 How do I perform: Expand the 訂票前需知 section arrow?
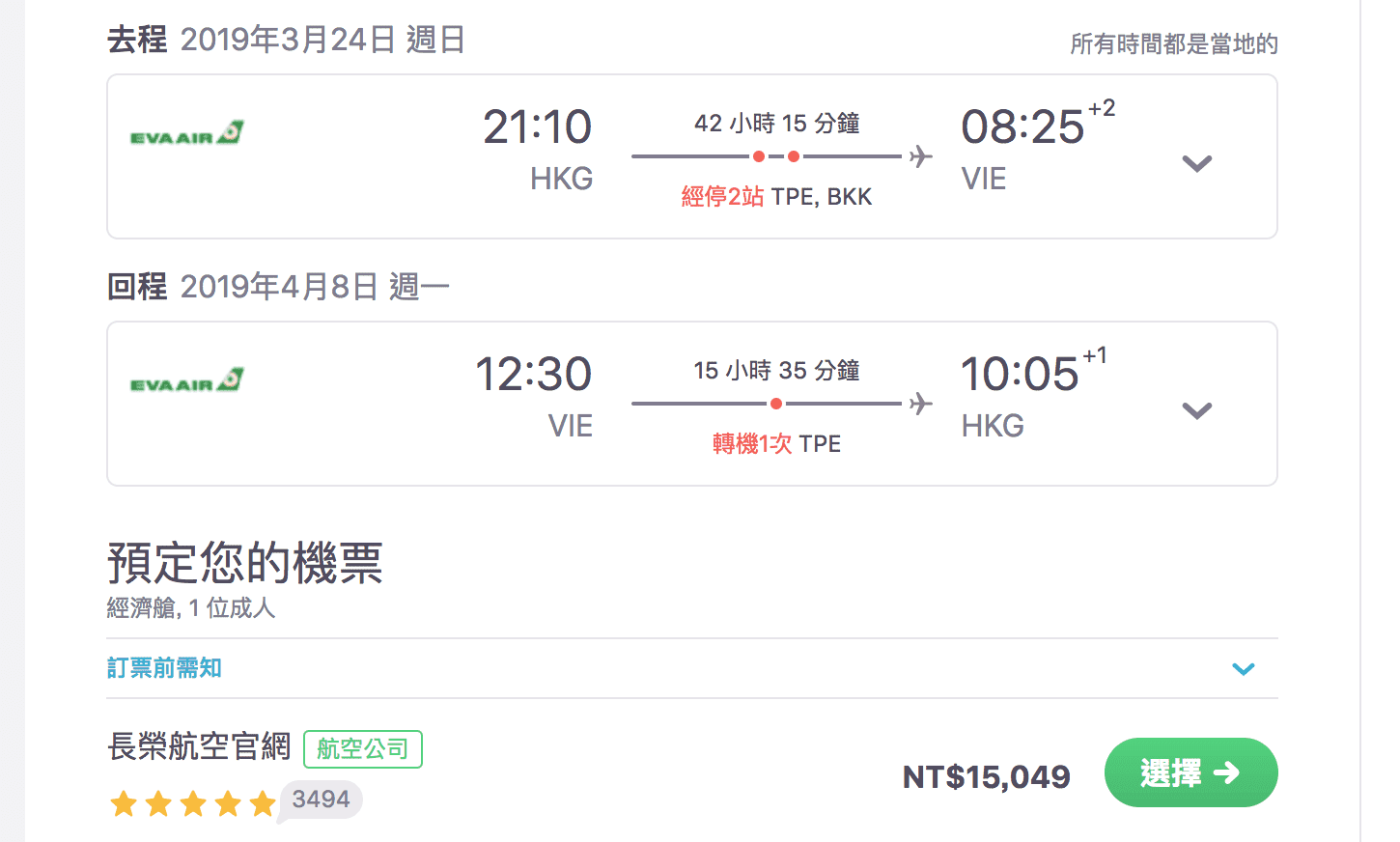1244,668
